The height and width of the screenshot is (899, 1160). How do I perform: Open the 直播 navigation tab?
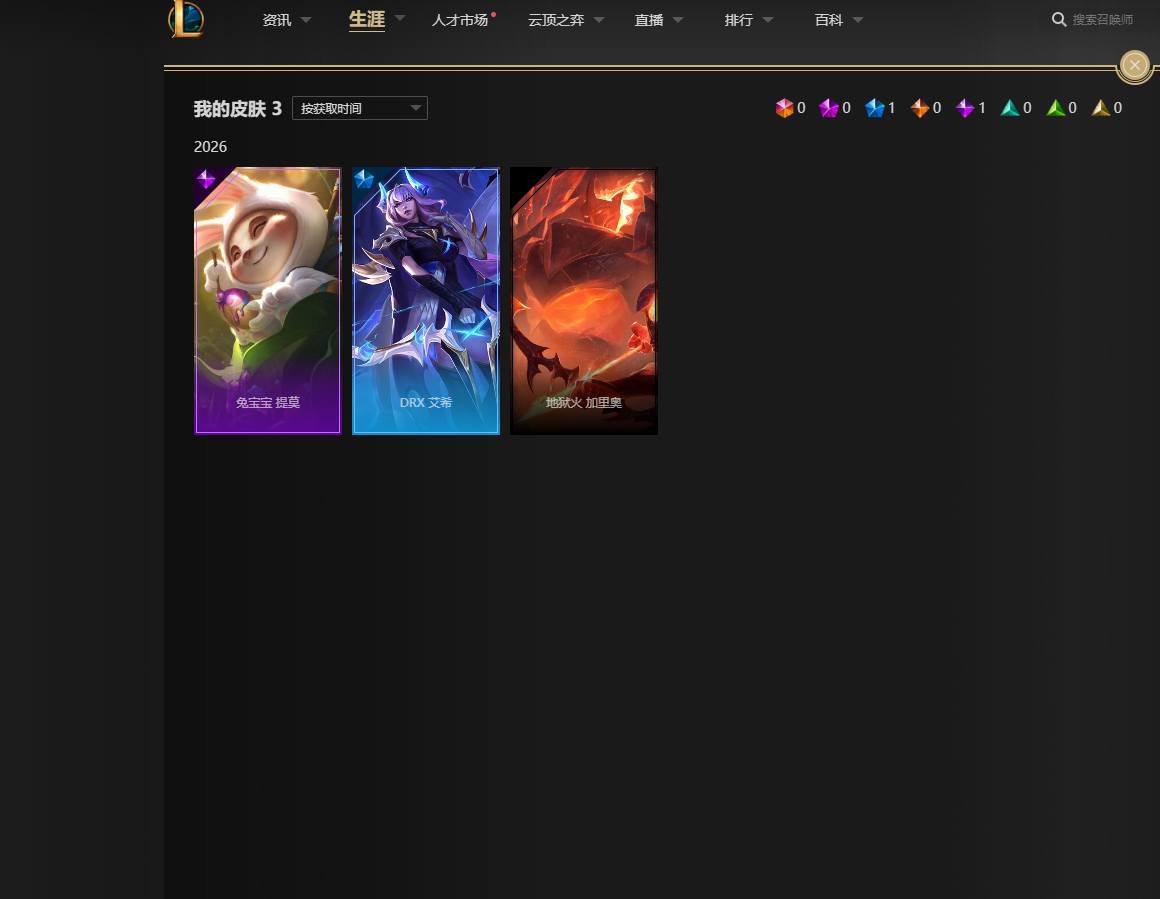pos(649,20)
